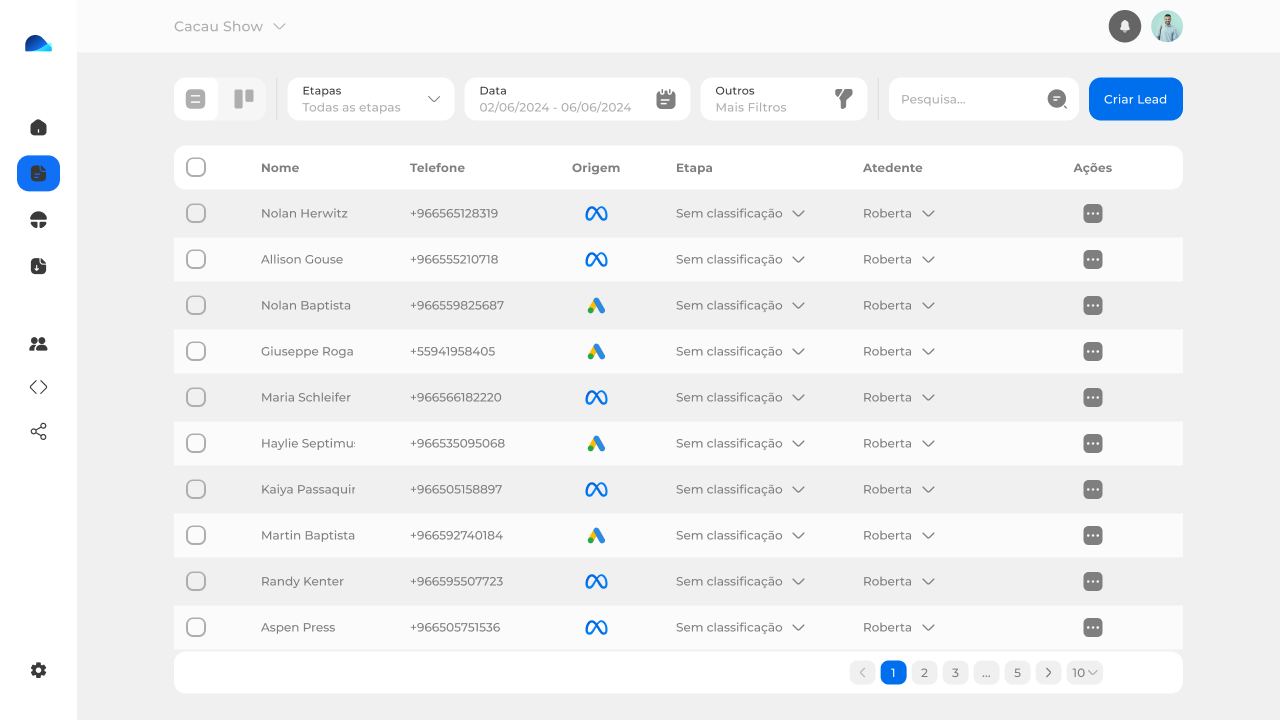Open the Etapas stage filter dropdown
The width and height of the screenshot is (1280, 720).
(371, 99)
